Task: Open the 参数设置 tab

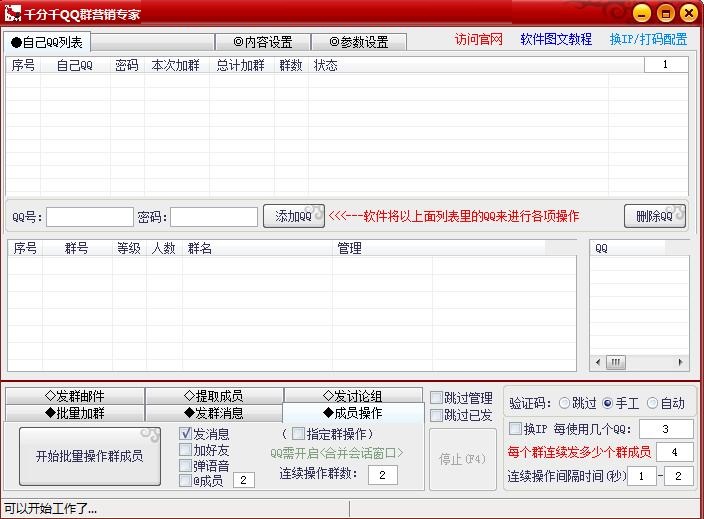Action: (359, 42)
